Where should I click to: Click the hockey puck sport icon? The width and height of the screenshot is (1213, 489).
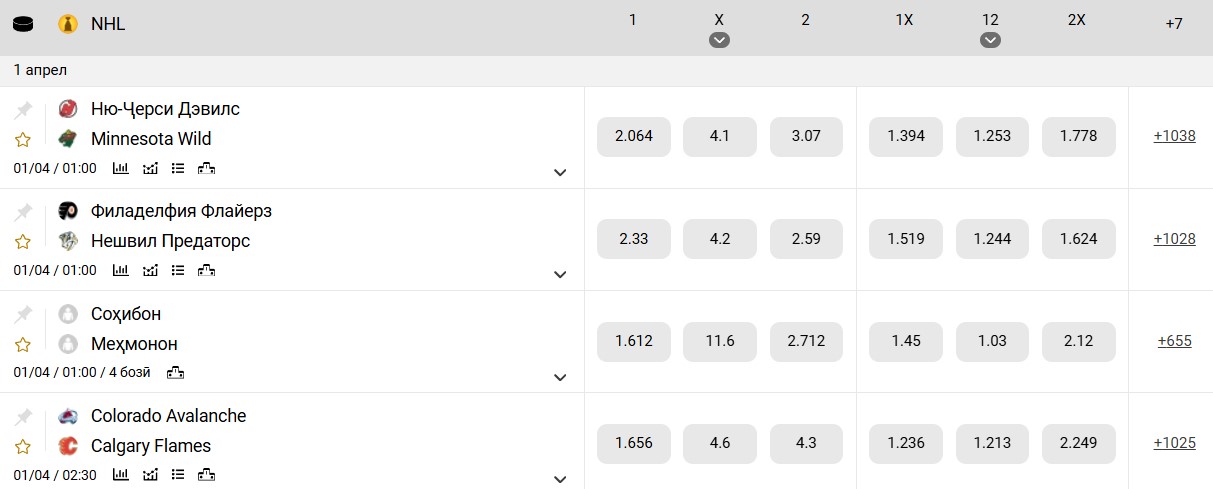click(23, 24)
